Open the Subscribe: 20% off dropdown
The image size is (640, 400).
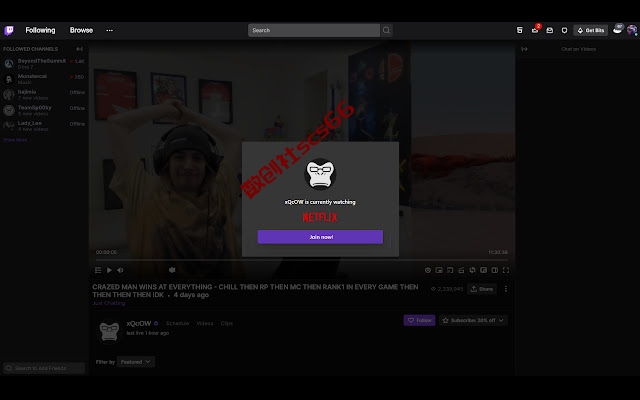[x=473, y=320]
